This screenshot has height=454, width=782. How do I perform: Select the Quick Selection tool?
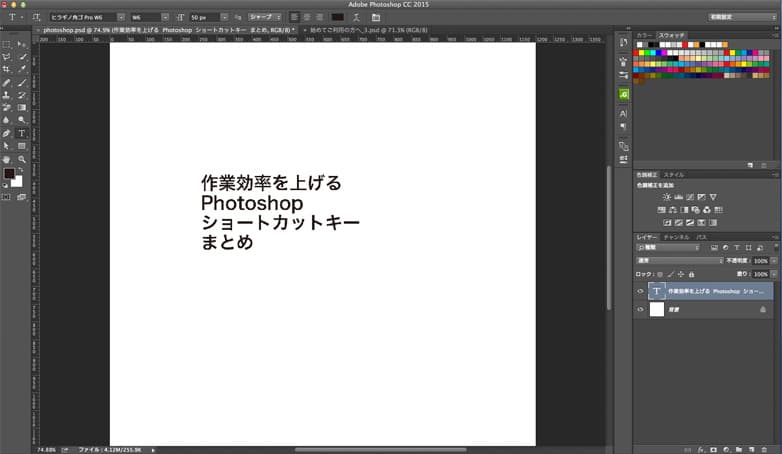(x=21, y=57)
